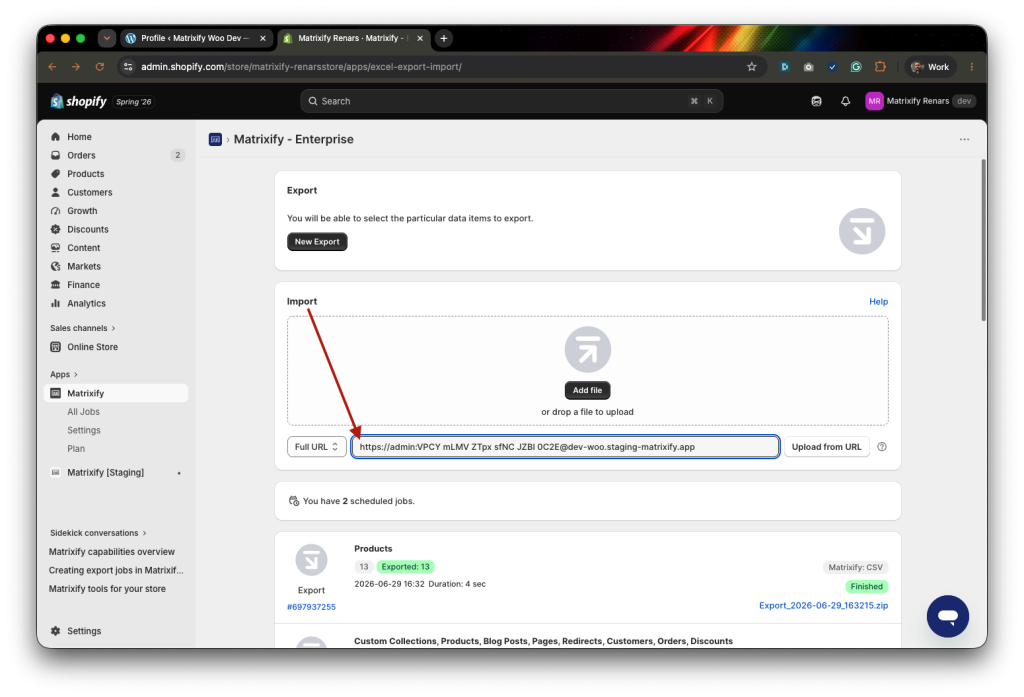
Task: Click the Finished status badge
Action: click(x=866, y=587)
